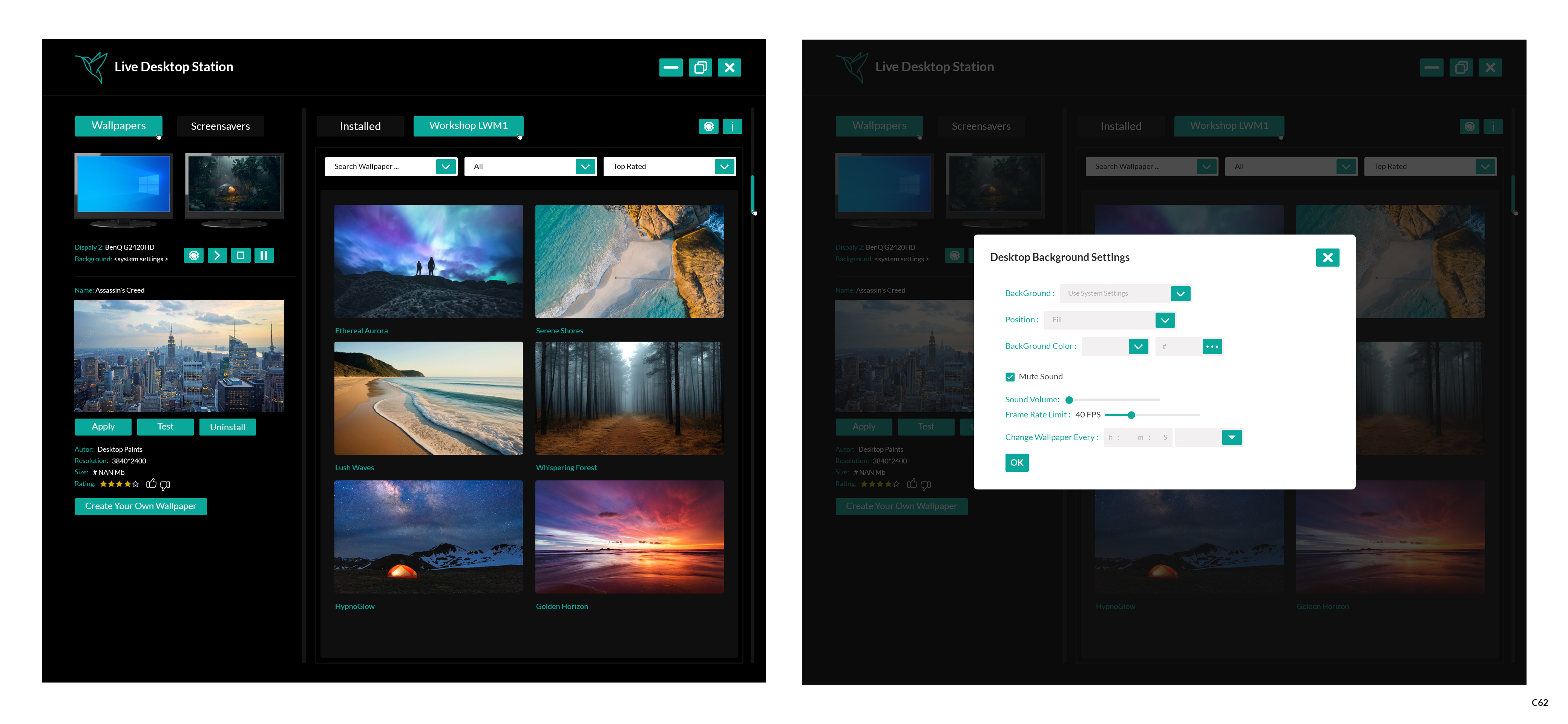Click the settings icon beside the info button
This screenshot has height=724, width=1568.
coord(708,126)
